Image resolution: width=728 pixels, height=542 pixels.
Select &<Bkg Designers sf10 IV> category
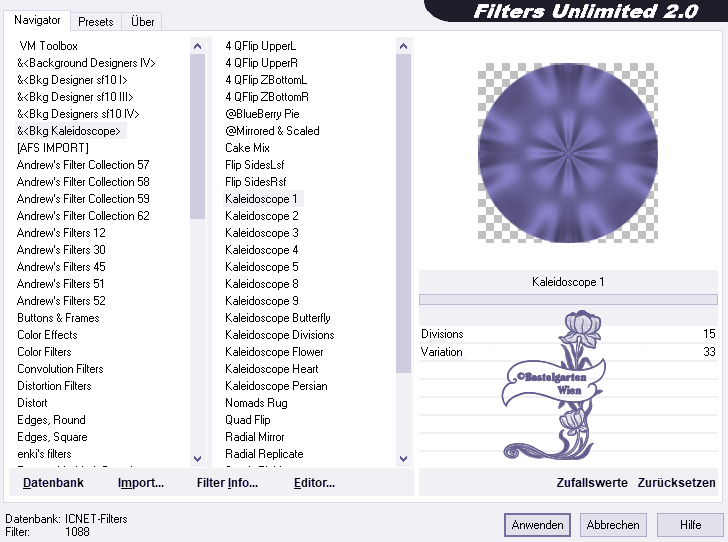pyautogui.click(x=78, y=114)
